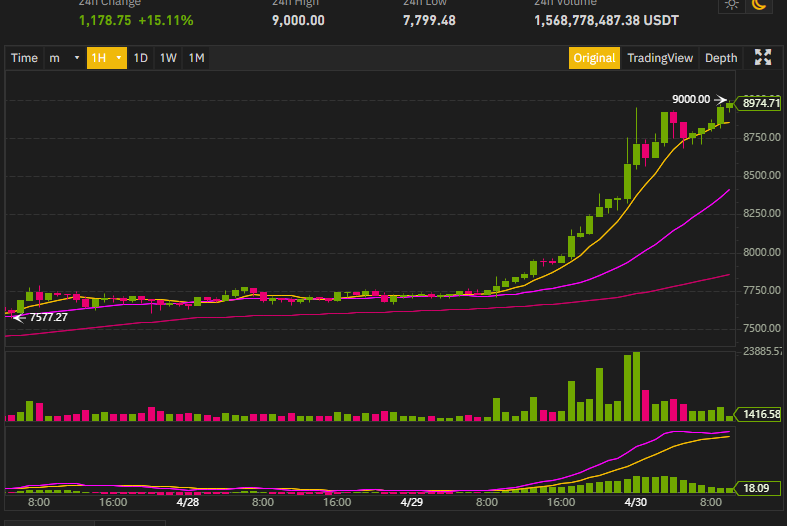Click the 7750.00 price axis label
The width and height of the screenshot is (787, 526).
761,290
